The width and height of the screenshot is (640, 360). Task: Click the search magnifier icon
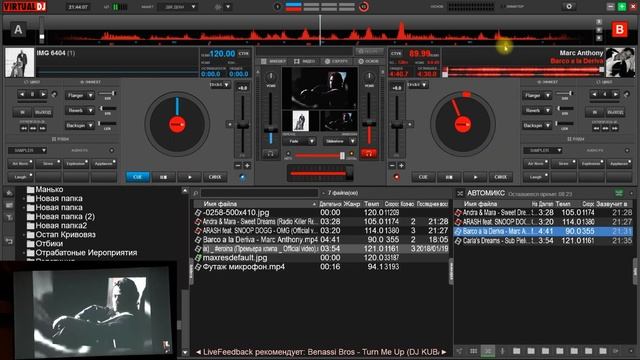(x=196, y=193)
